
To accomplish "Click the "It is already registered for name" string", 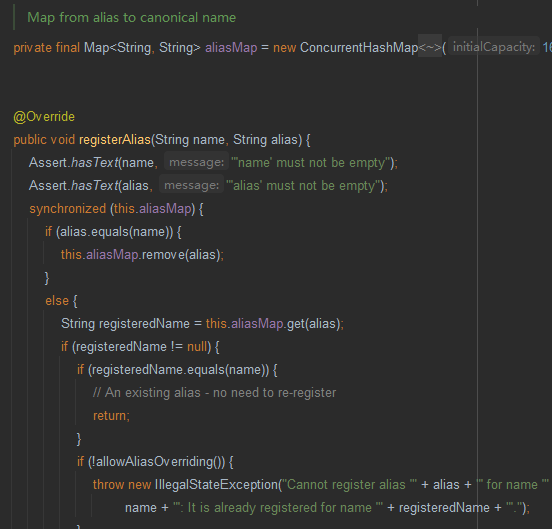I will (x=278, y=508).
